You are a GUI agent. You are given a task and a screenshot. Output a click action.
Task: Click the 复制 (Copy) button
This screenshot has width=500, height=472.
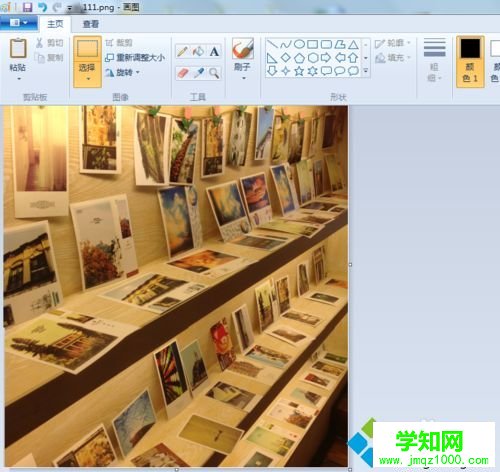[x=49, y=58]
